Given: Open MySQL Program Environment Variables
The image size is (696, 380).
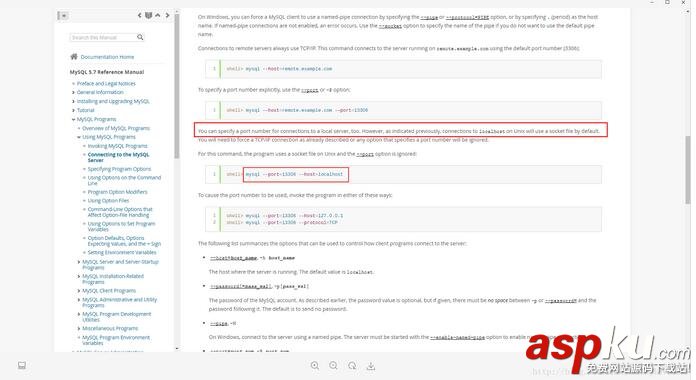Looking at the screenshot, I should click(x=116, y=340).
